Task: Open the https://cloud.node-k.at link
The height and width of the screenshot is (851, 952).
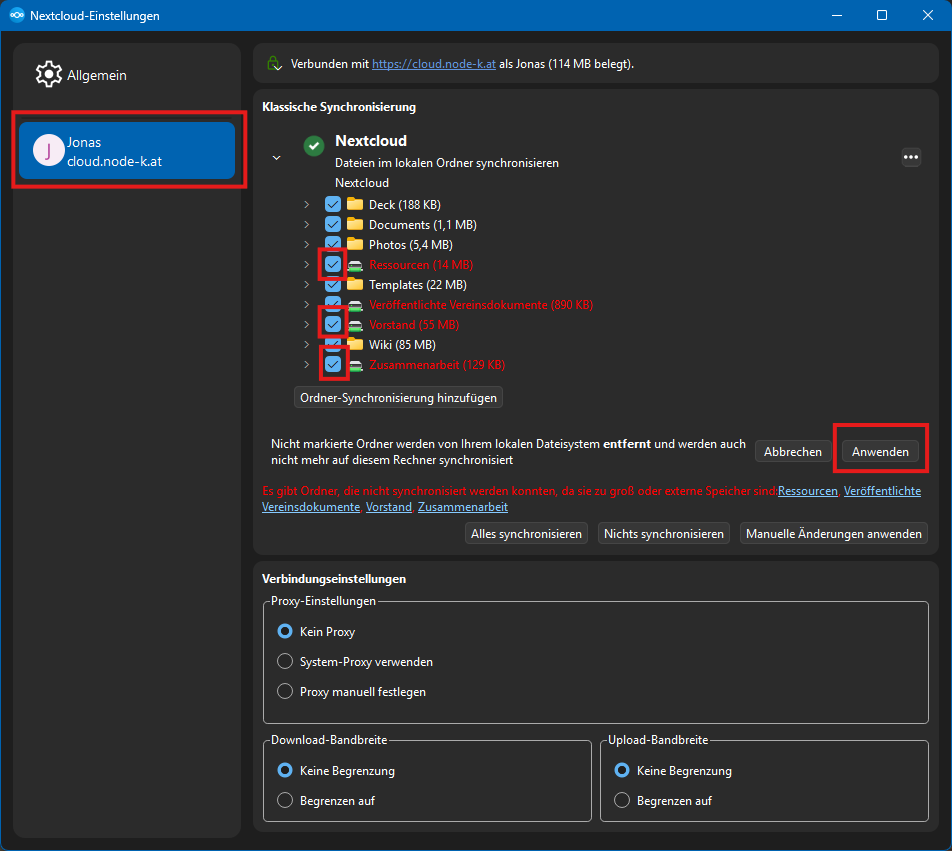Action: click(x=434, y=64)
